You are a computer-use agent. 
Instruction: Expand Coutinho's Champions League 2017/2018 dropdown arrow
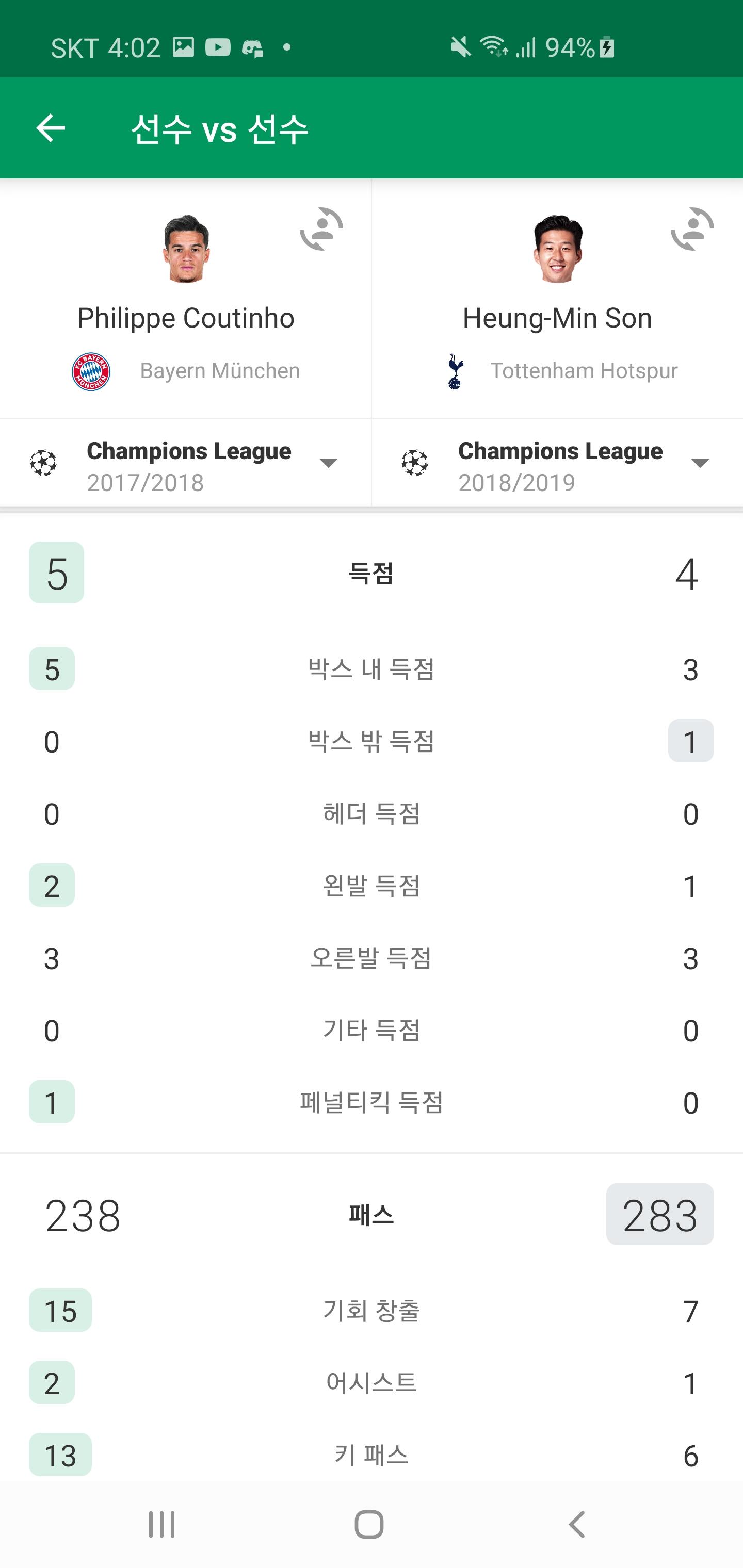coord(329,464)
